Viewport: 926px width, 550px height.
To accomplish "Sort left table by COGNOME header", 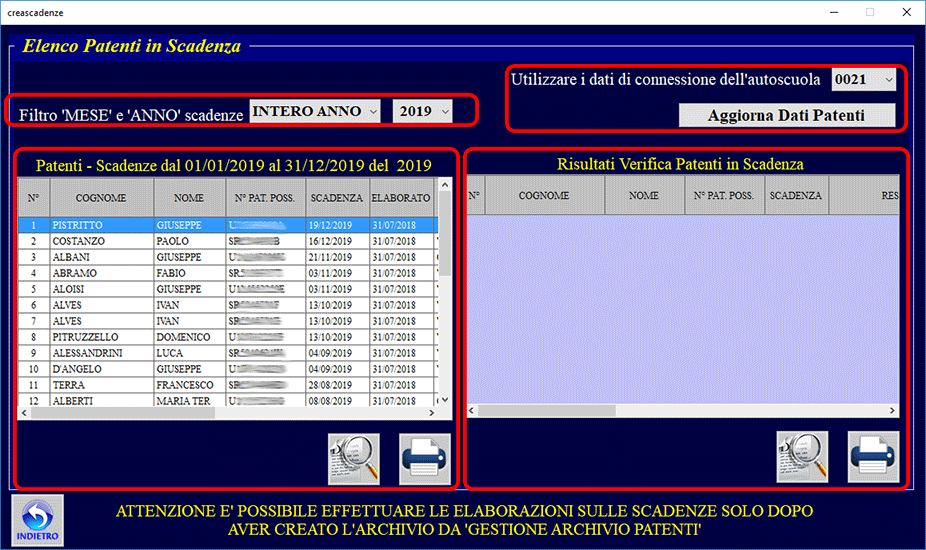I will pos(102,198).
